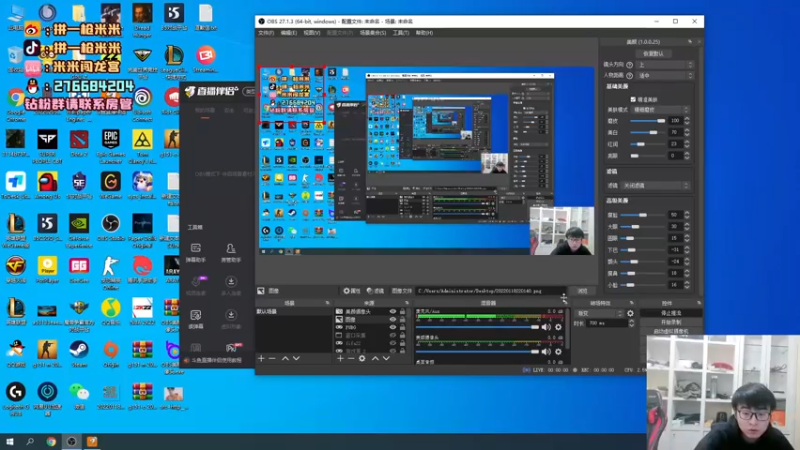Remove selected scene with the minus icon
Viewport: 800px width, 450px height.
click(272, 359)
